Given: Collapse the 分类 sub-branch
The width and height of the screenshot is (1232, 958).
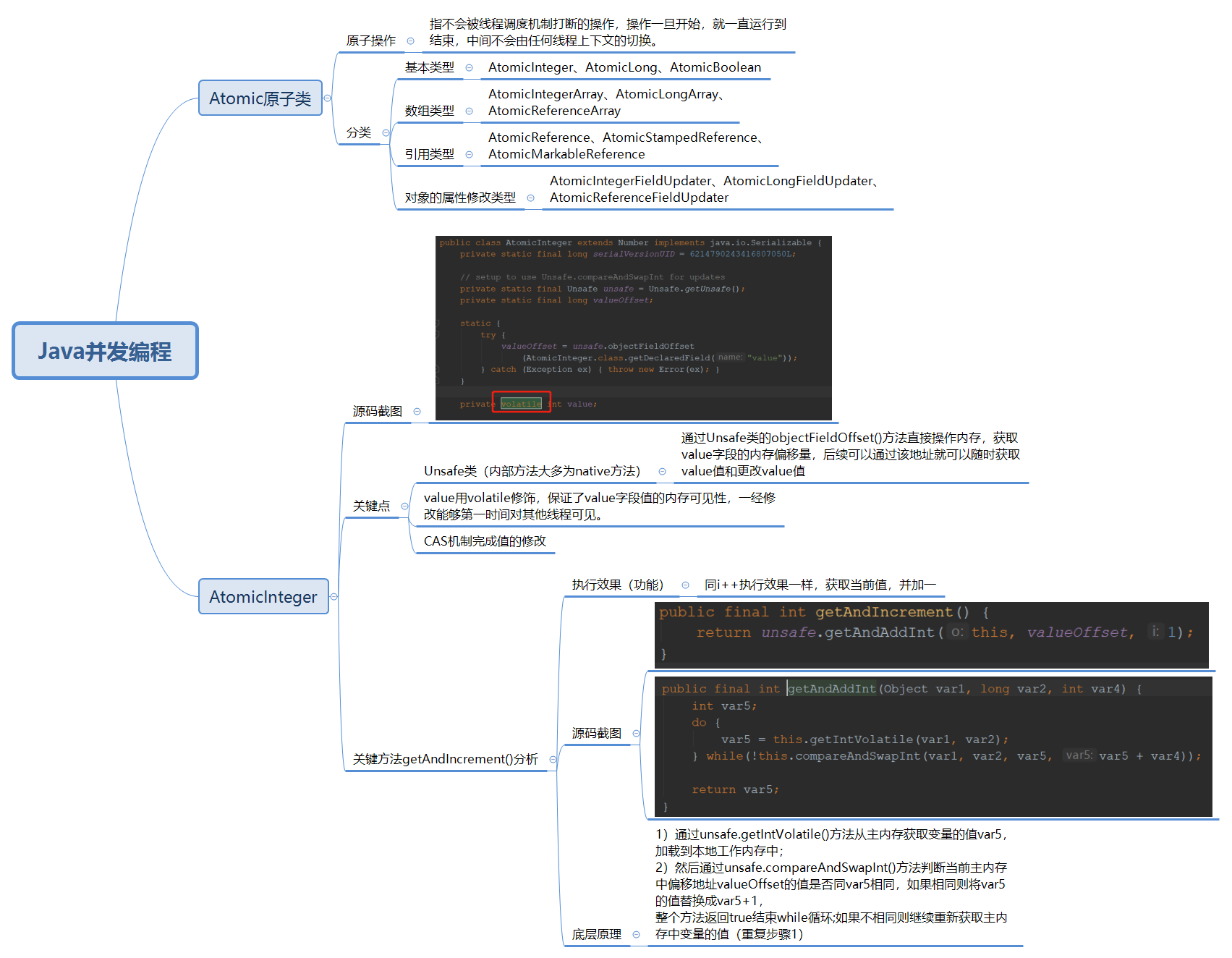Looking at the screenshot, I should [x=386, y=133].
